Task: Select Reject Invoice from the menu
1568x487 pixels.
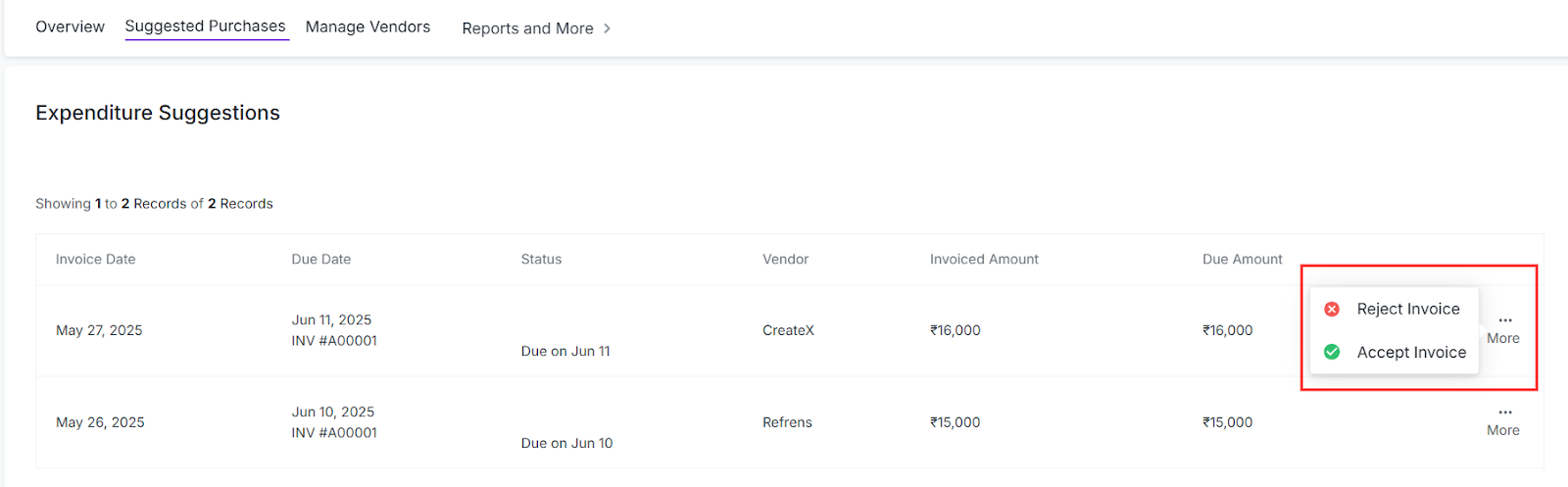Action: coord(1407,310)
